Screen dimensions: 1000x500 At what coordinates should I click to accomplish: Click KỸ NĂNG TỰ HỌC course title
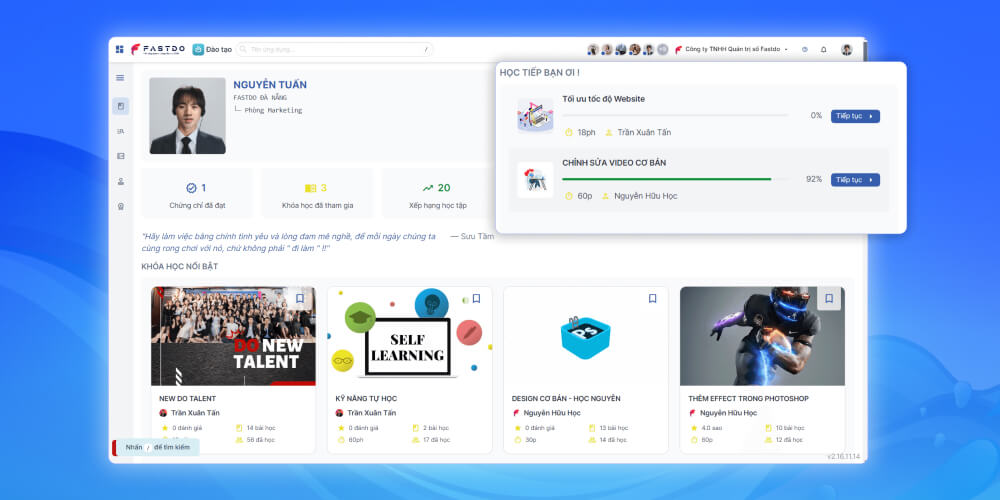[366, 399]
